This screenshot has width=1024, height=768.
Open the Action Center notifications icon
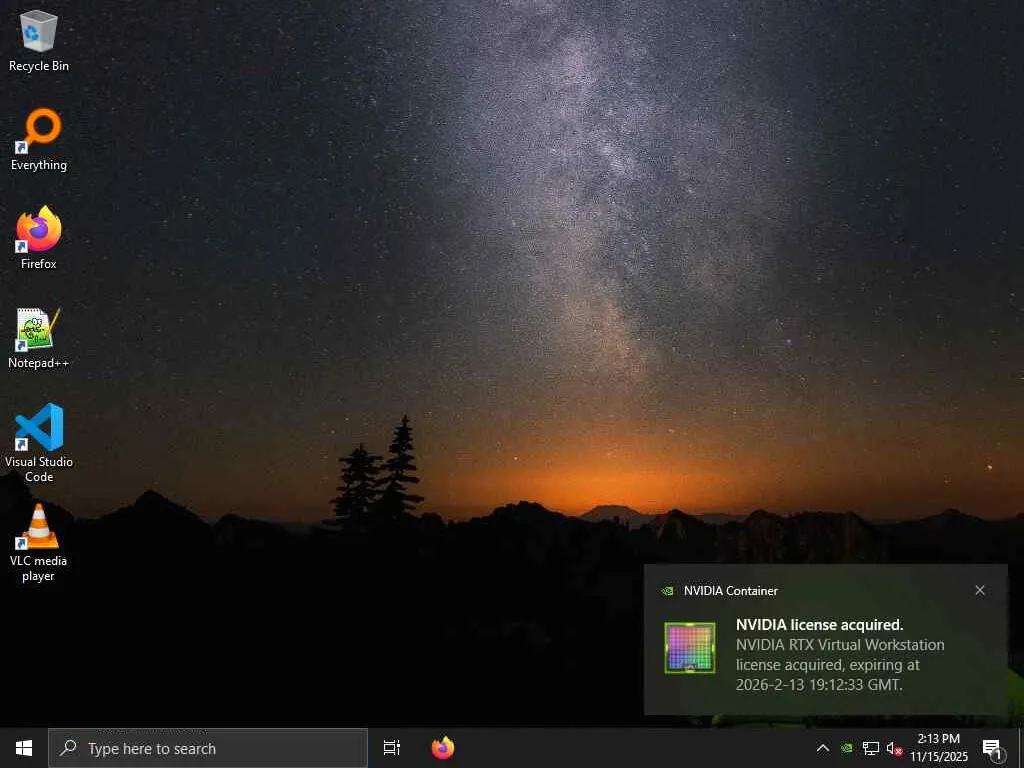point(992,748)
